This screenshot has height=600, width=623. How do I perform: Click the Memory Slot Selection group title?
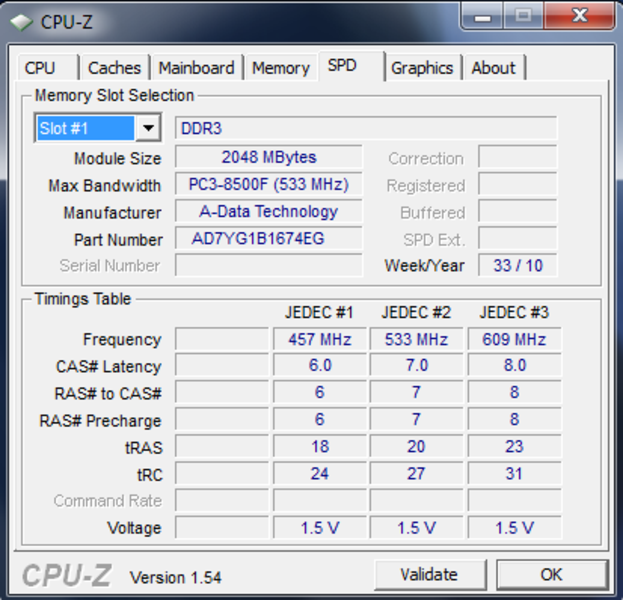pos(114,96)
